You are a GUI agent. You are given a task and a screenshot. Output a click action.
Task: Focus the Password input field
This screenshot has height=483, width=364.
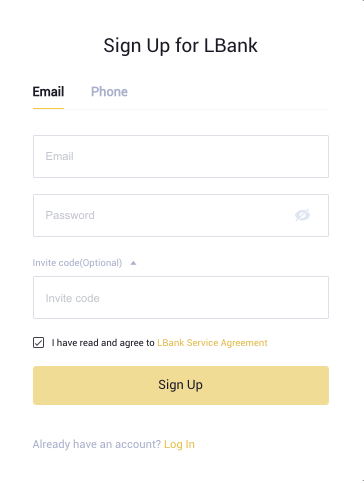[x=181, y=215]
